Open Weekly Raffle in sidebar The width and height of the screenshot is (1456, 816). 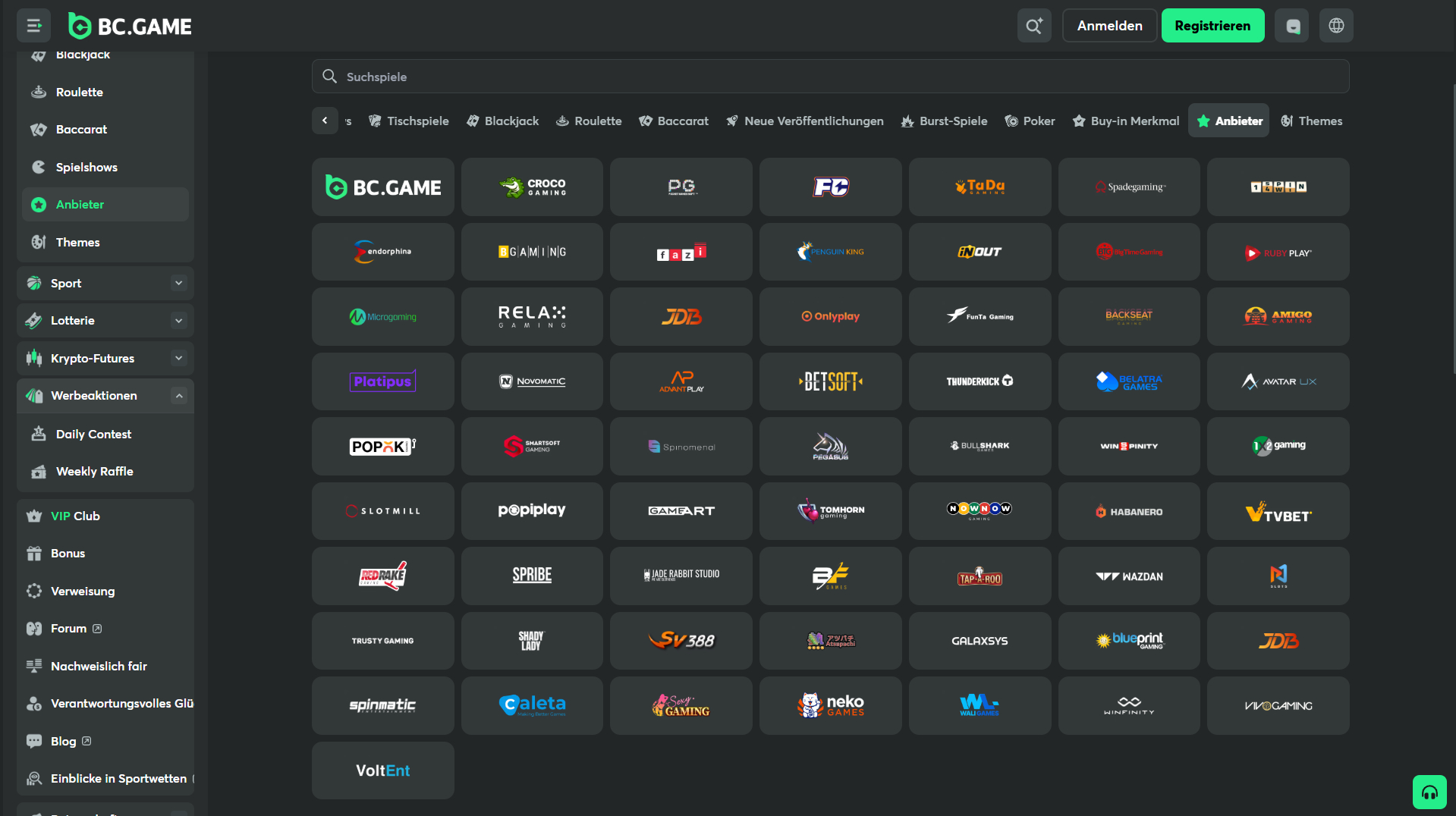[94, 472]
